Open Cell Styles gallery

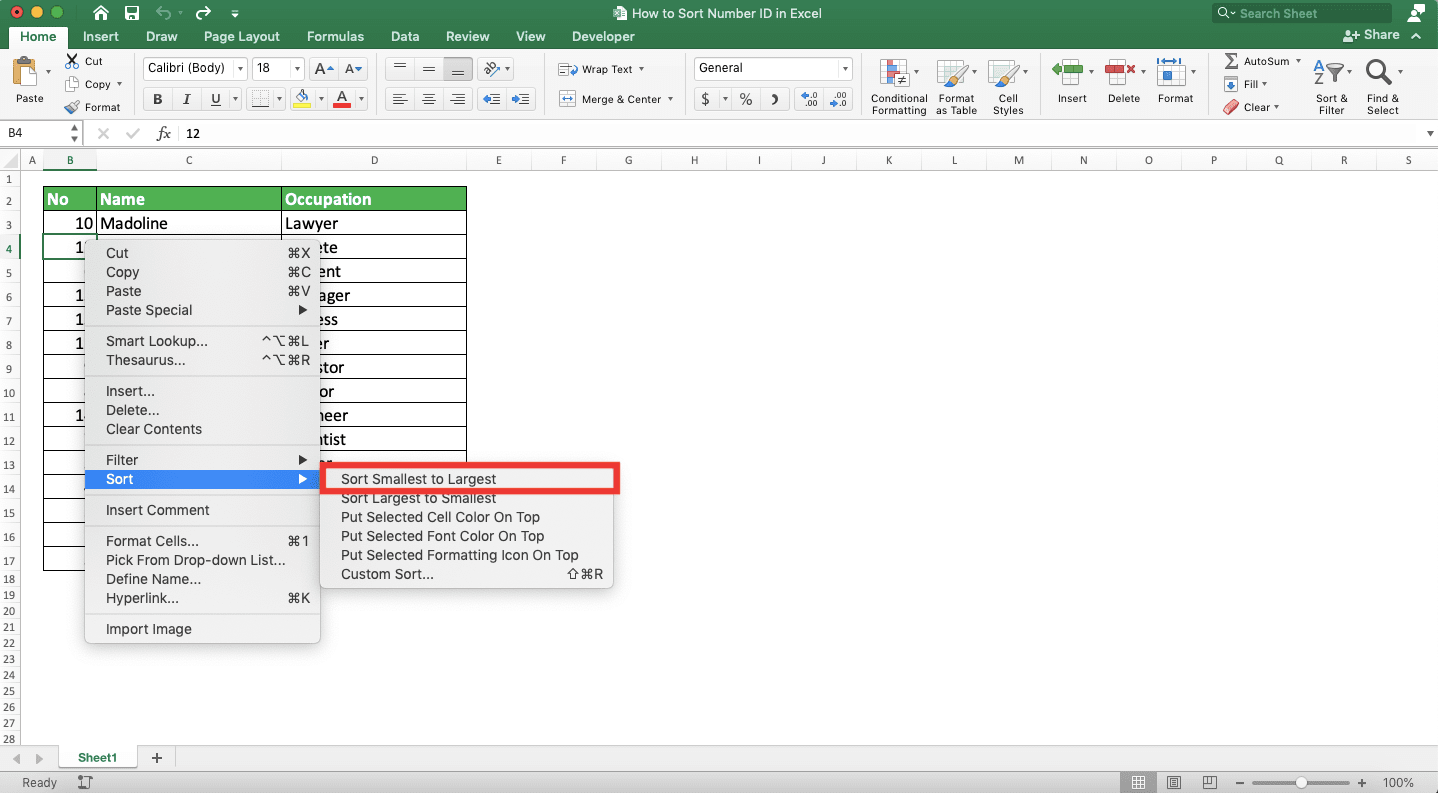tap(1007, 86)
